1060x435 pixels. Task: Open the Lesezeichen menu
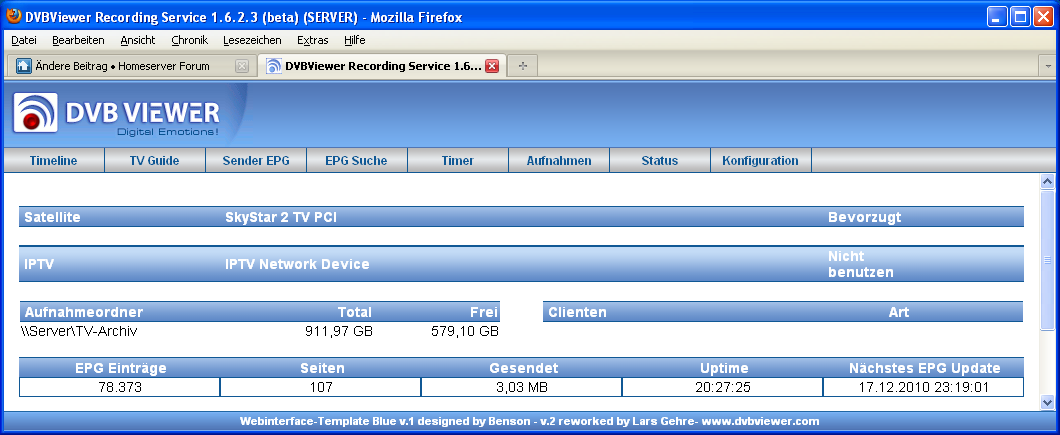coord(252,40)
